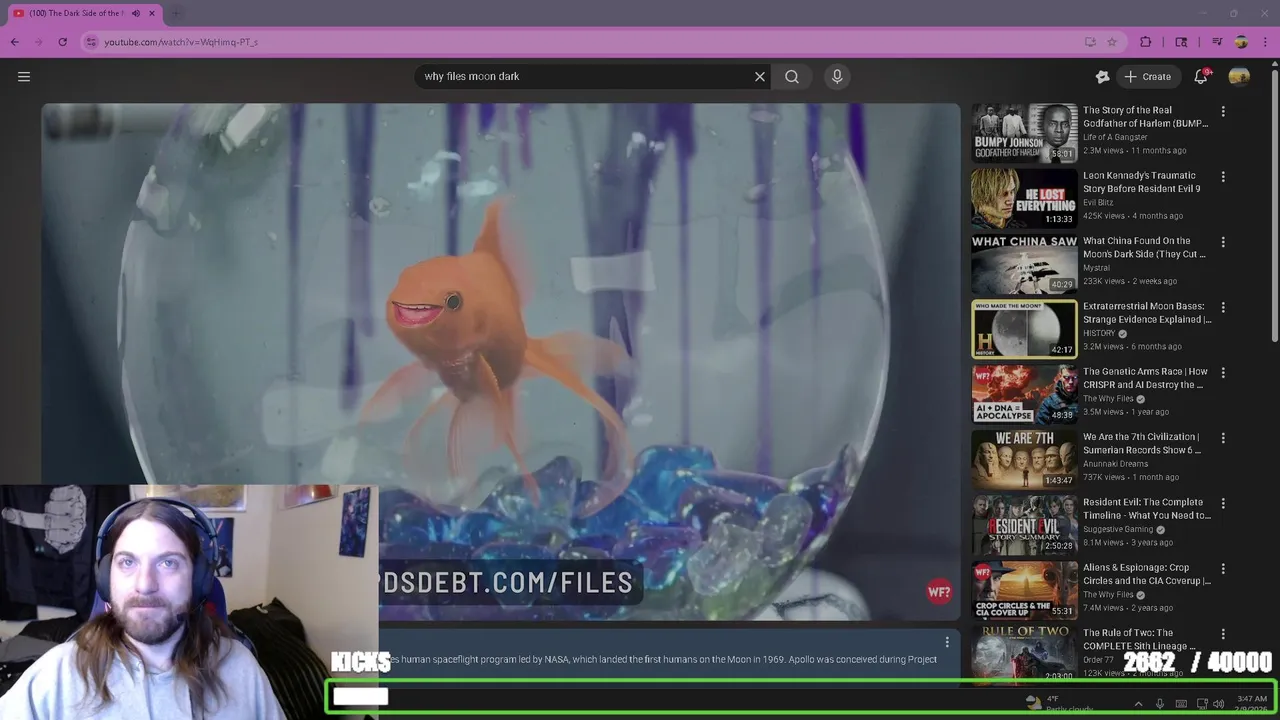
Task: Click the HISTORY channel name
Action: click(1099, 333)
